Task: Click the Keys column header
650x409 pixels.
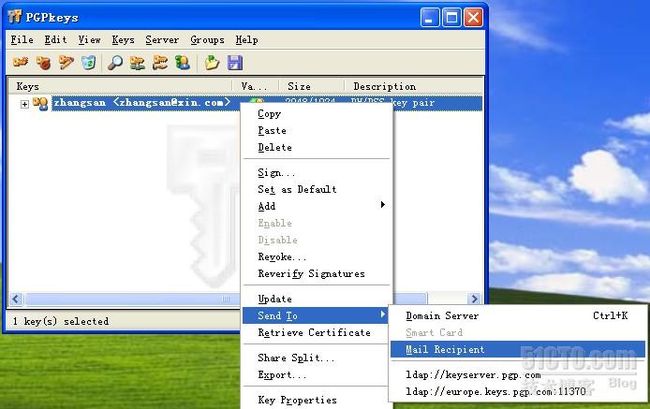Action: [x=120, y=86]
